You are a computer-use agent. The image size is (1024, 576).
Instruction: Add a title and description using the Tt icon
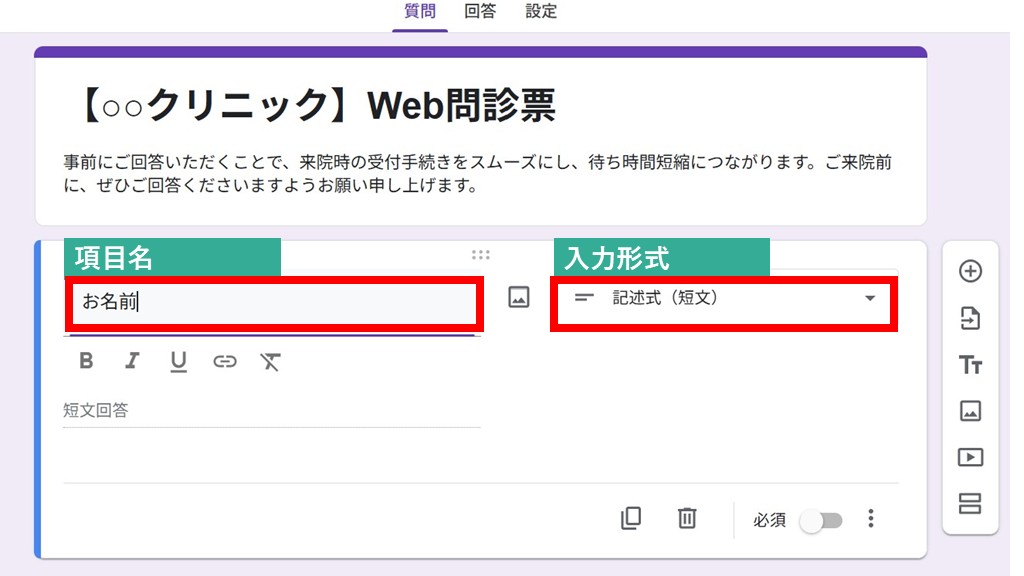pos(969,365)
